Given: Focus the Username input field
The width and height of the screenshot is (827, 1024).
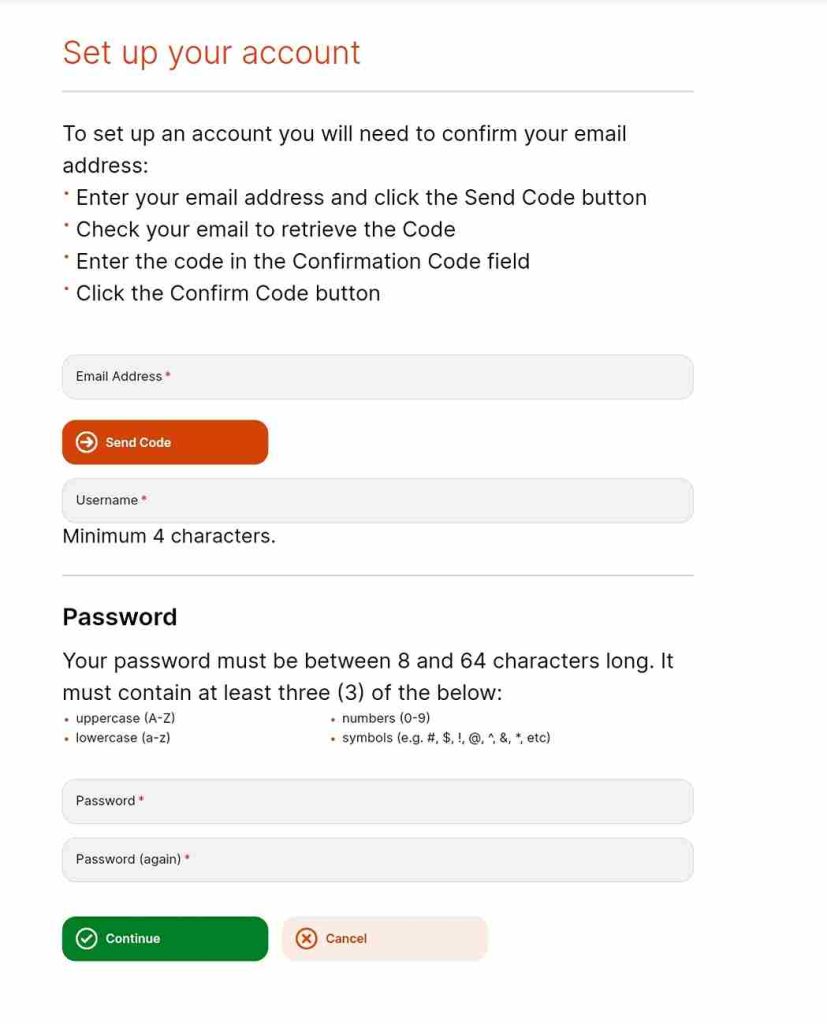Looking at the screenshot, I should click(x=378, y=500).
